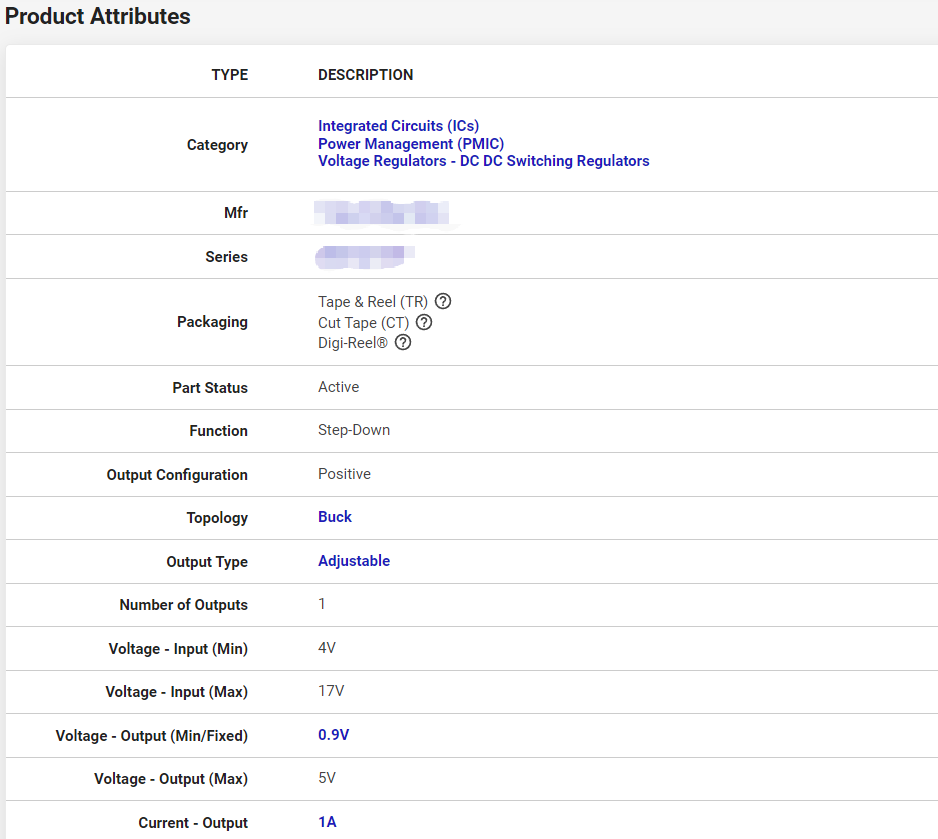Click the 17V maximum input voltage value

point(331,691)
